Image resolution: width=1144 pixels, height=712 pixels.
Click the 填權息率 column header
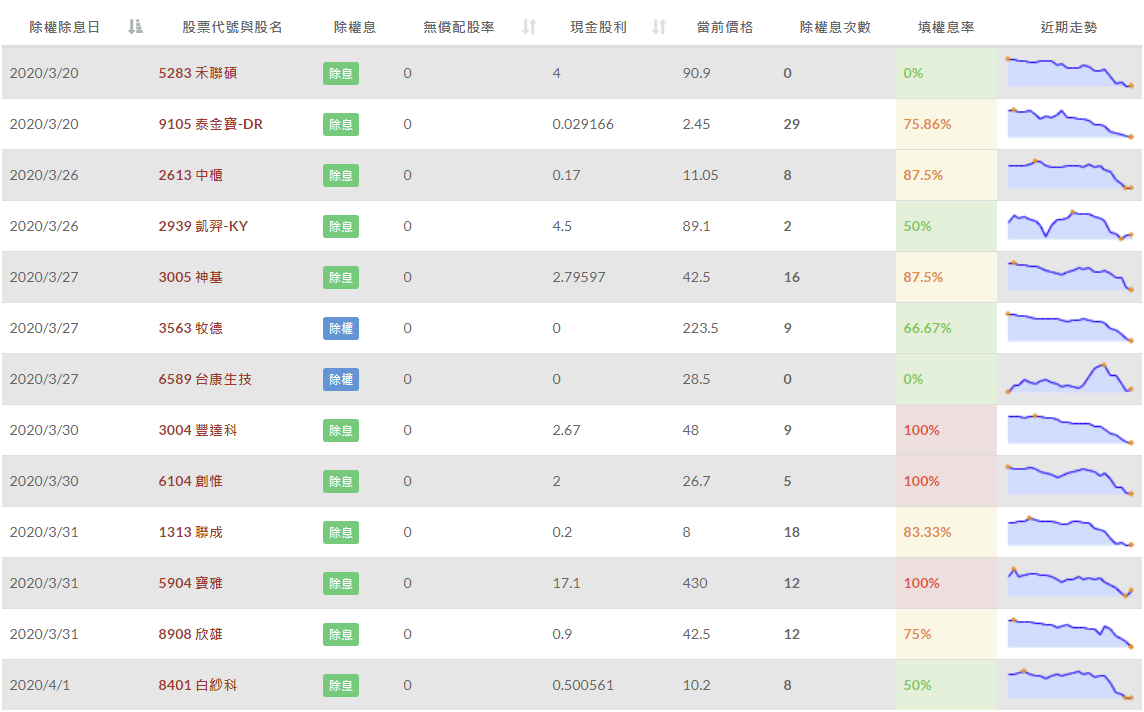point(946,27)
